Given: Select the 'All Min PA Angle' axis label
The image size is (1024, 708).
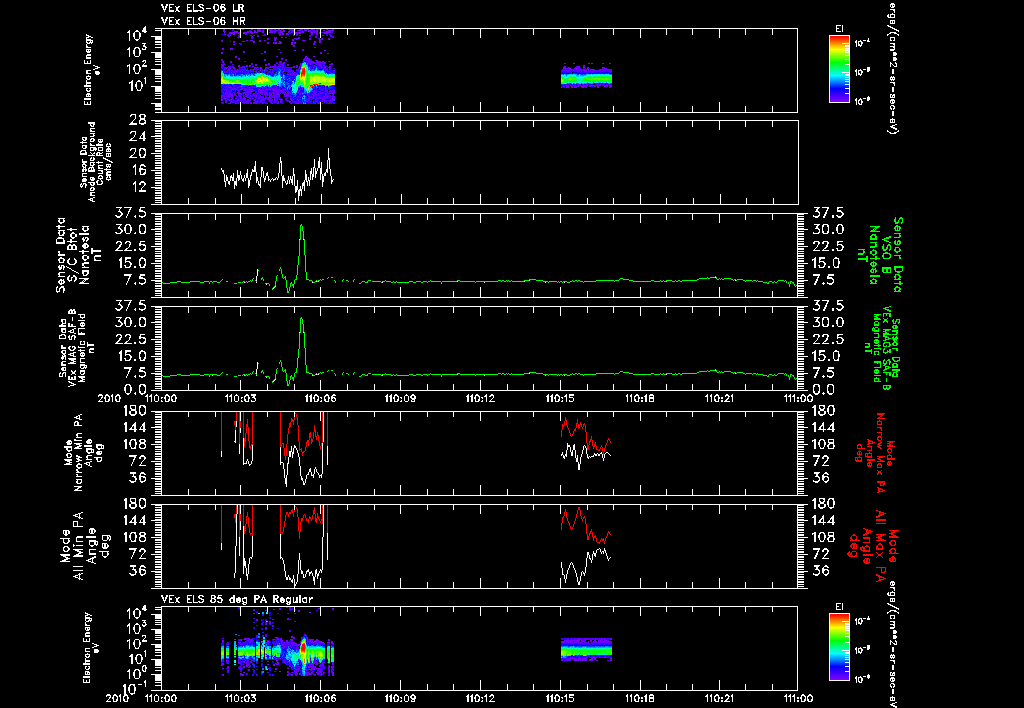Looking at the screenshot, I should tap(84, 545).
